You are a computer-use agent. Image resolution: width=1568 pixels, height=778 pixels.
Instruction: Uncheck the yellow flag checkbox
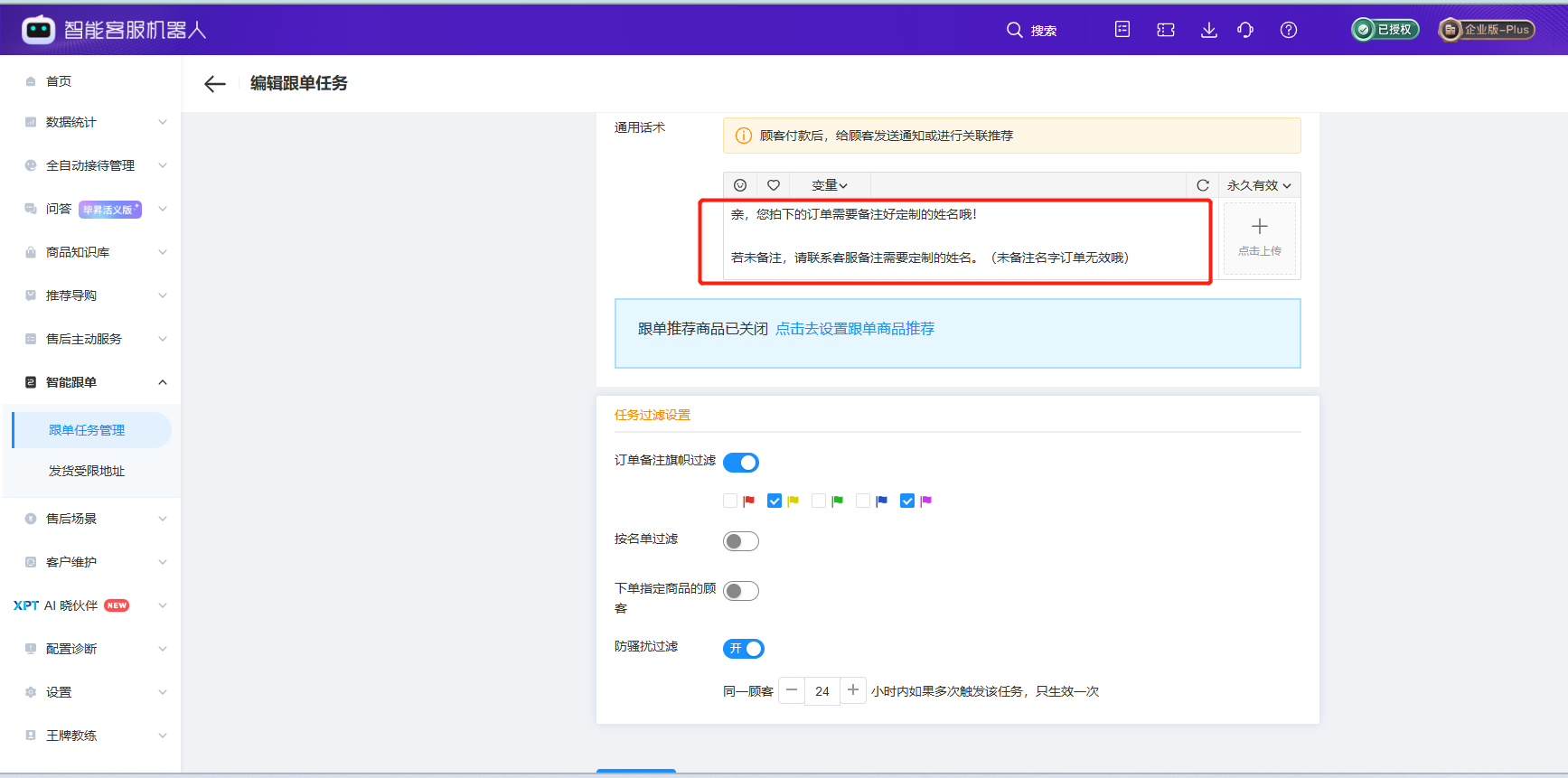(x=775, y=501)
